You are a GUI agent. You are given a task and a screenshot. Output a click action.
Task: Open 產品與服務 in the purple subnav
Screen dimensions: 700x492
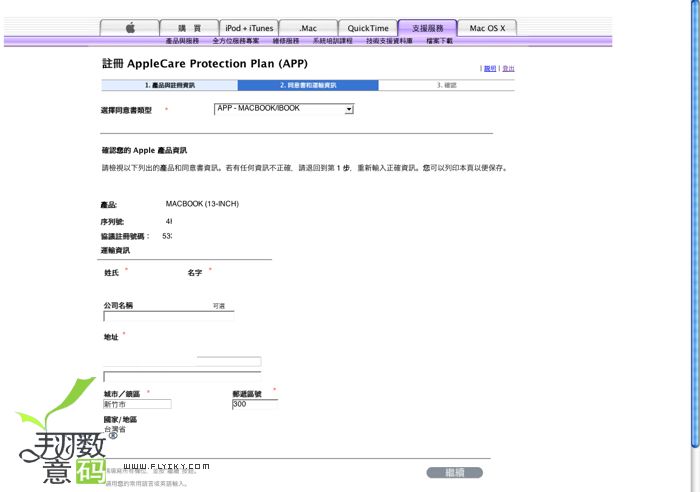182,41
